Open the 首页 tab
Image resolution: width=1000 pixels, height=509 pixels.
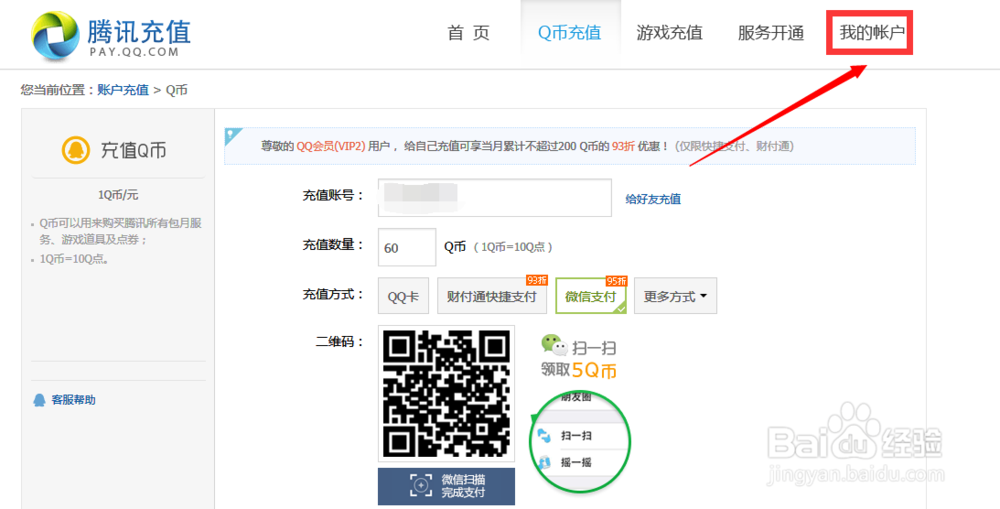tap(469, 33)
